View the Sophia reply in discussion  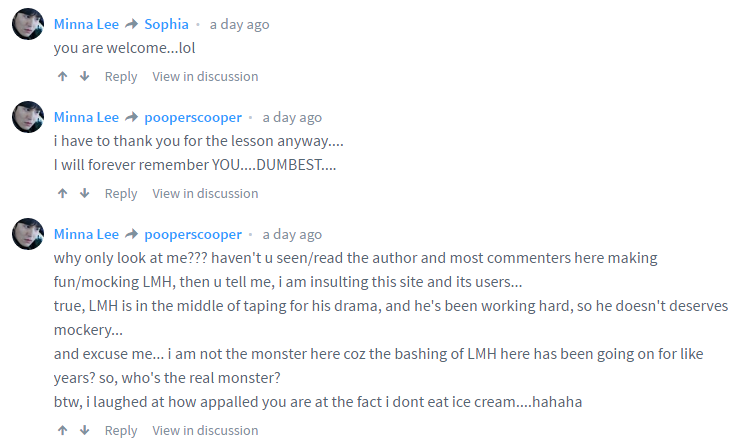[205, 76]
